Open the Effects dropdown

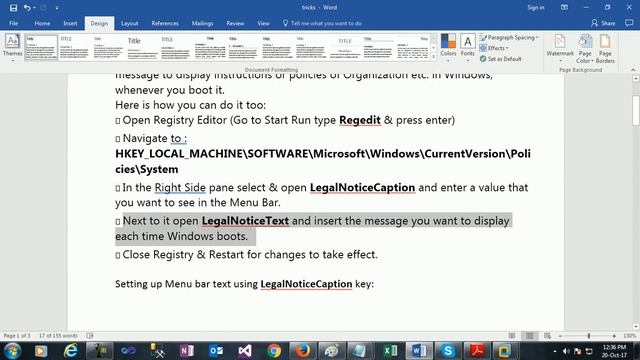494,48
